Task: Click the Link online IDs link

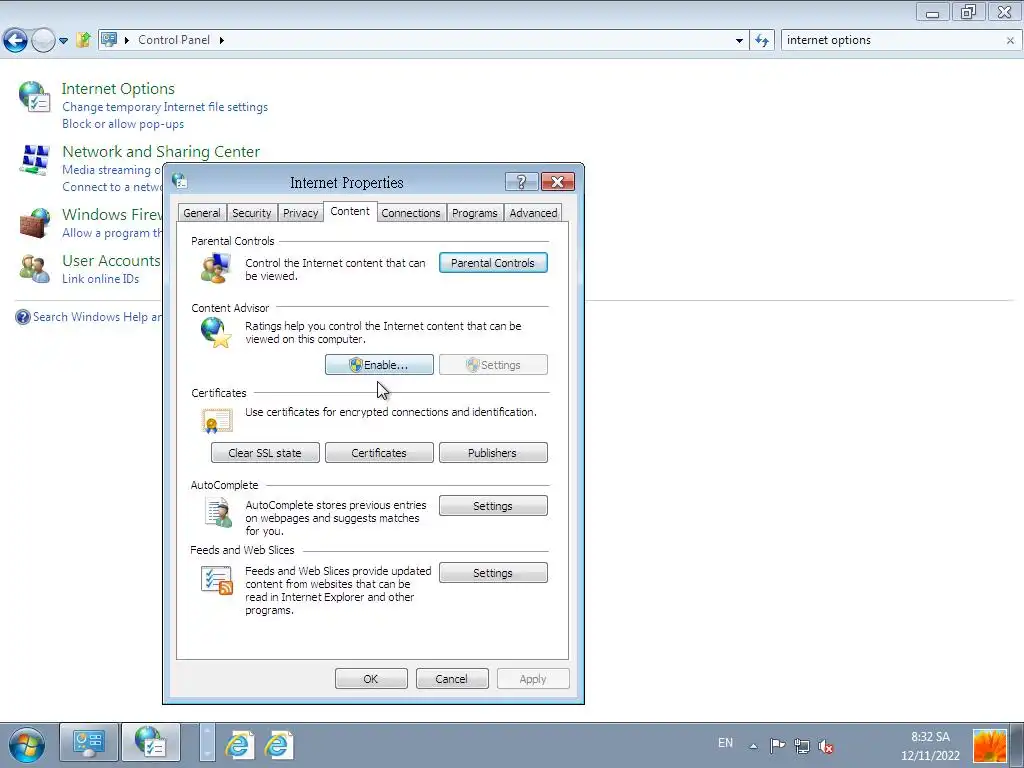Action: [101, 279]
